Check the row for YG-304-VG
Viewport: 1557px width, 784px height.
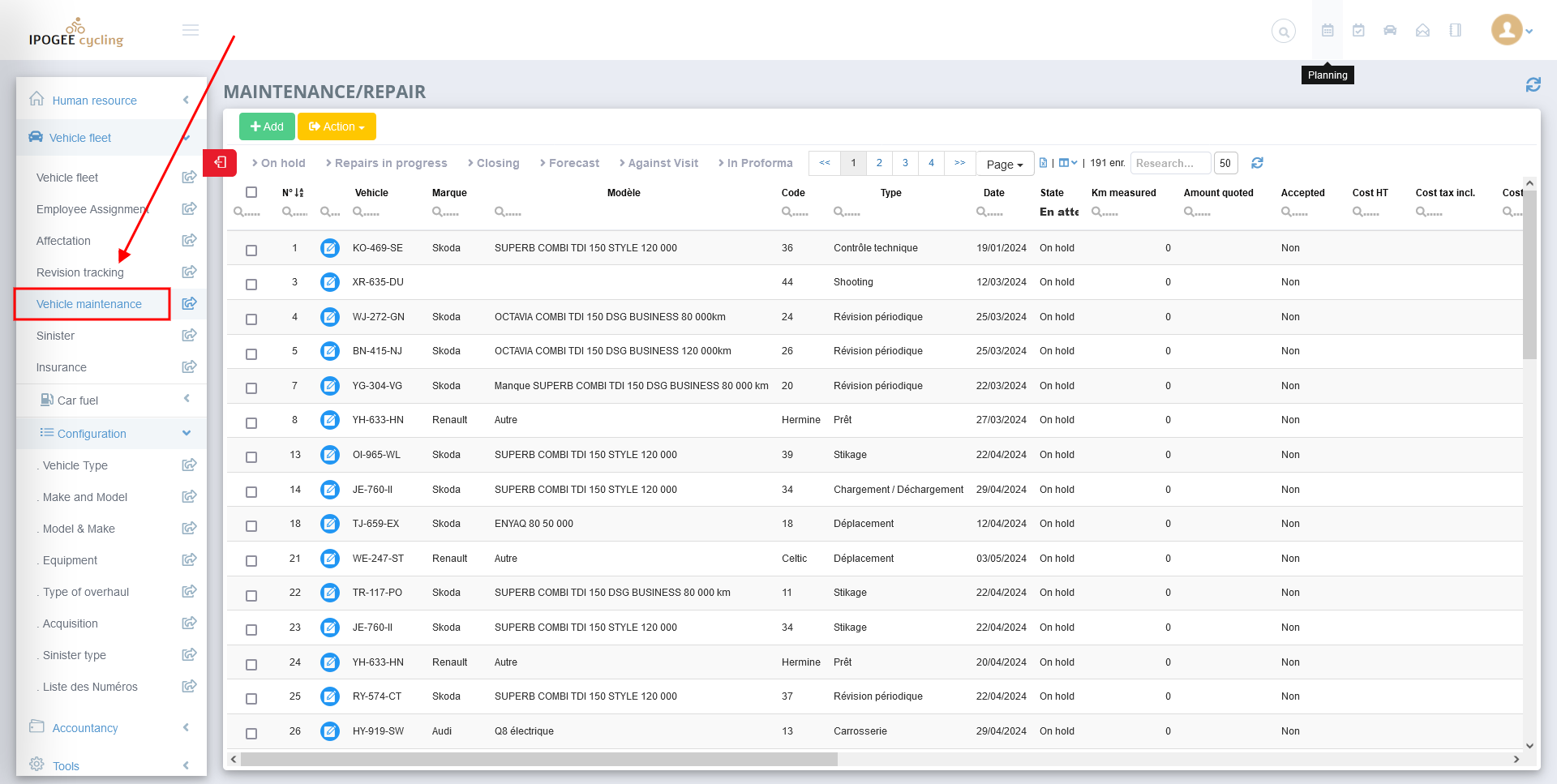251,388
